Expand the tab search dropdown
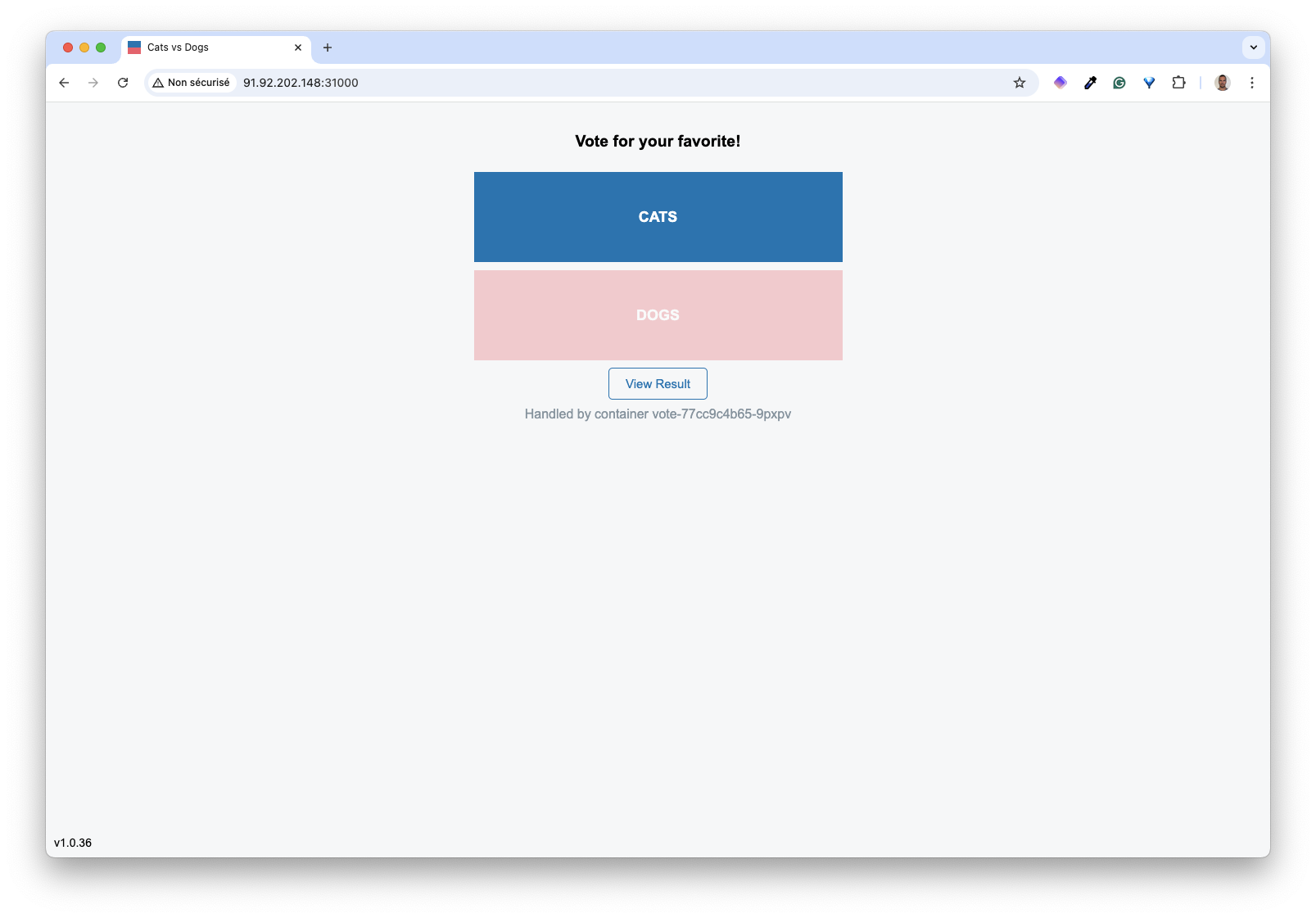The image size is (1316, 918). click(1253, 47)
